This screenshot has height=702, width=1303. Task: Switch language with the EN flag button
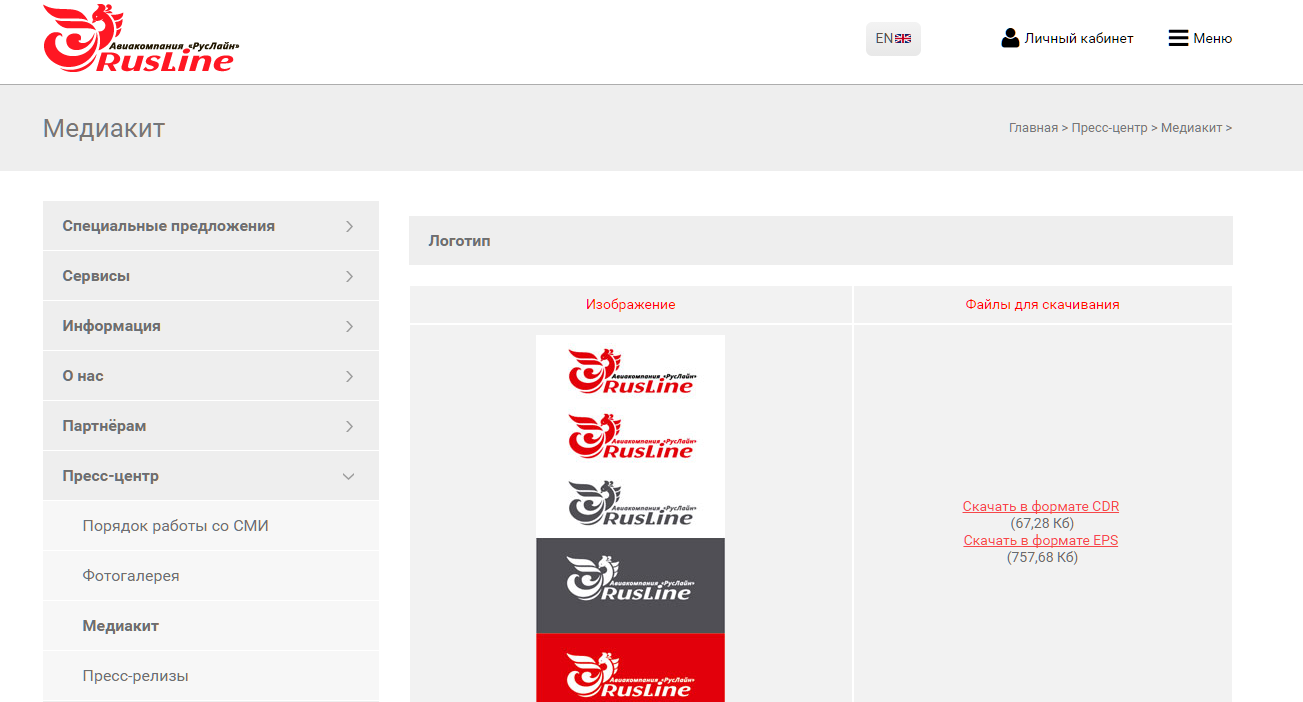click(x=893, y=39)
